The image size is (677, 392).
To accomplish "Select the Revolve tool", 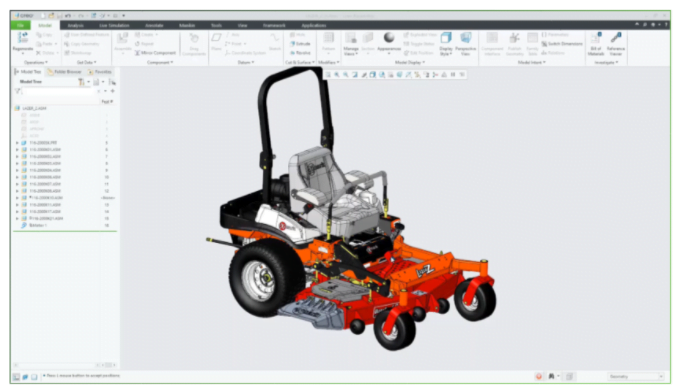I will [x=300, y=53].
